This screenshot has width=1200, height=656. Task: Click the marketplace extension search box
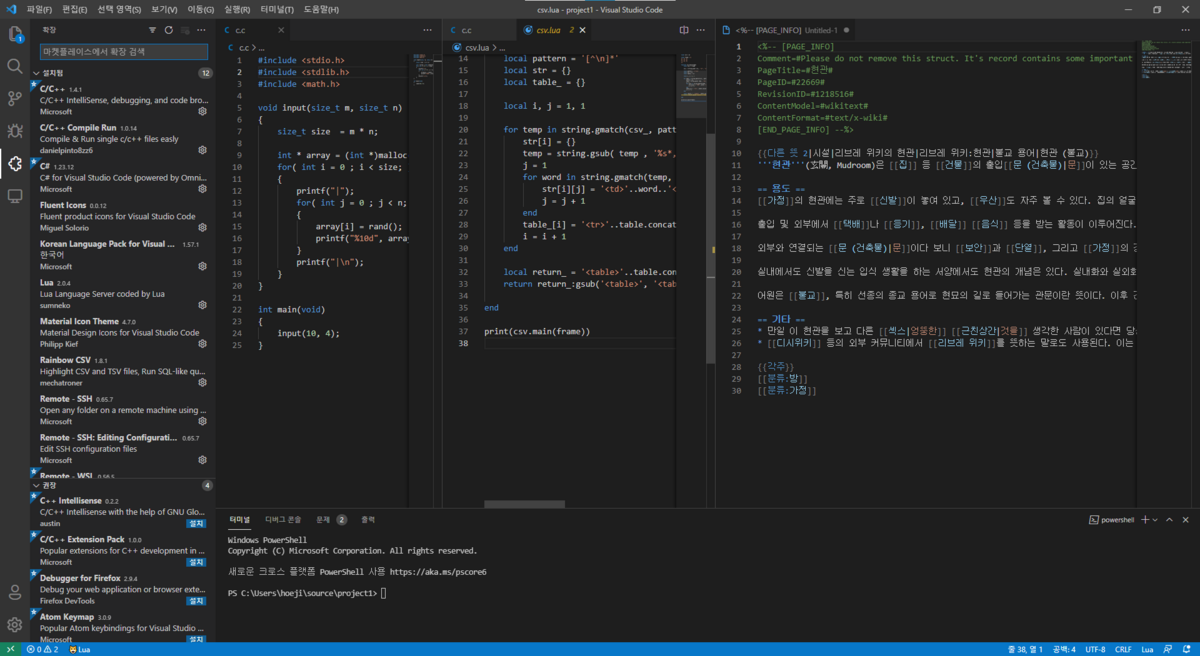[124, 51]
